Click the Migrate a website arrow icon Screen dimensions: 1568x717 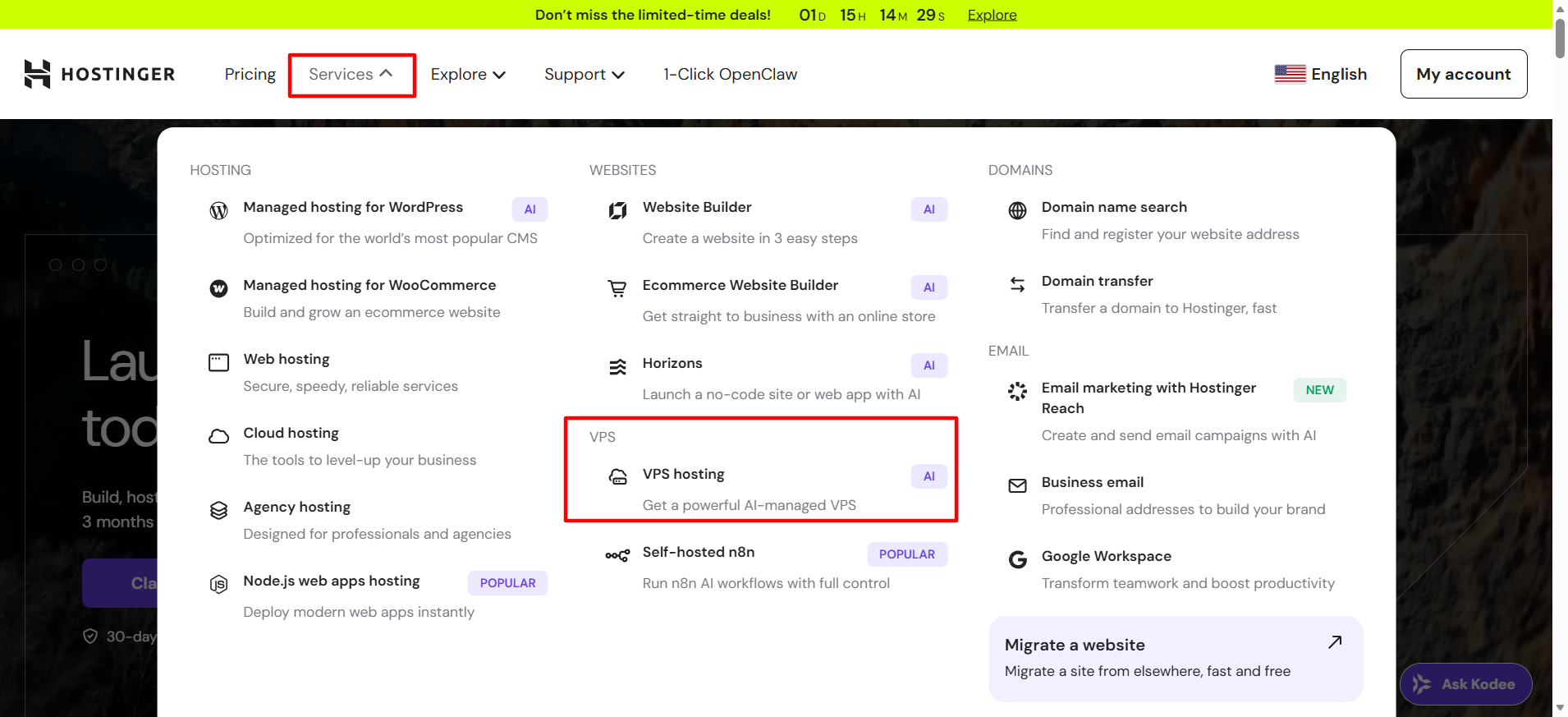(1335, 641)
